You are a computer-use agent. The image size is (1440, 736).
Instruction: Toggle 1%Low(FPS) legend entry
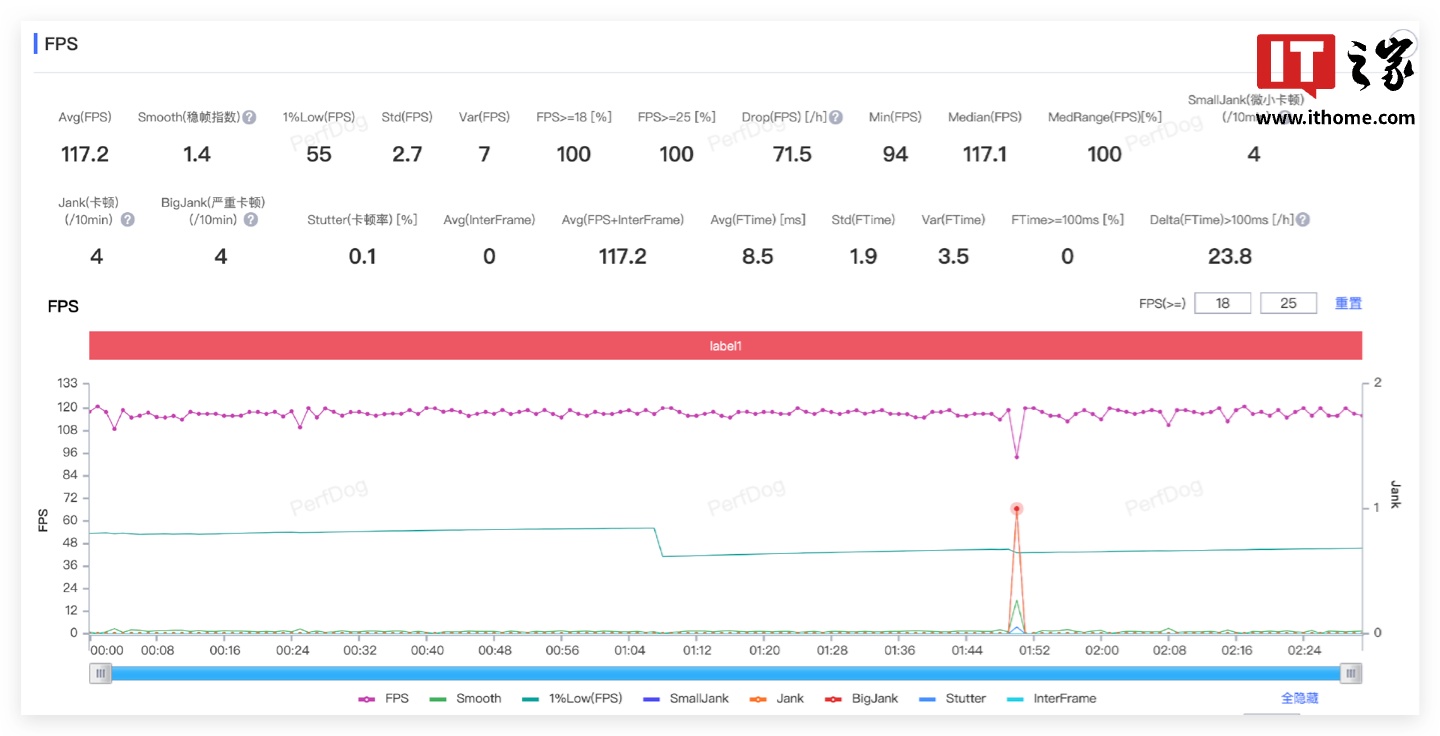coord(572,698)
